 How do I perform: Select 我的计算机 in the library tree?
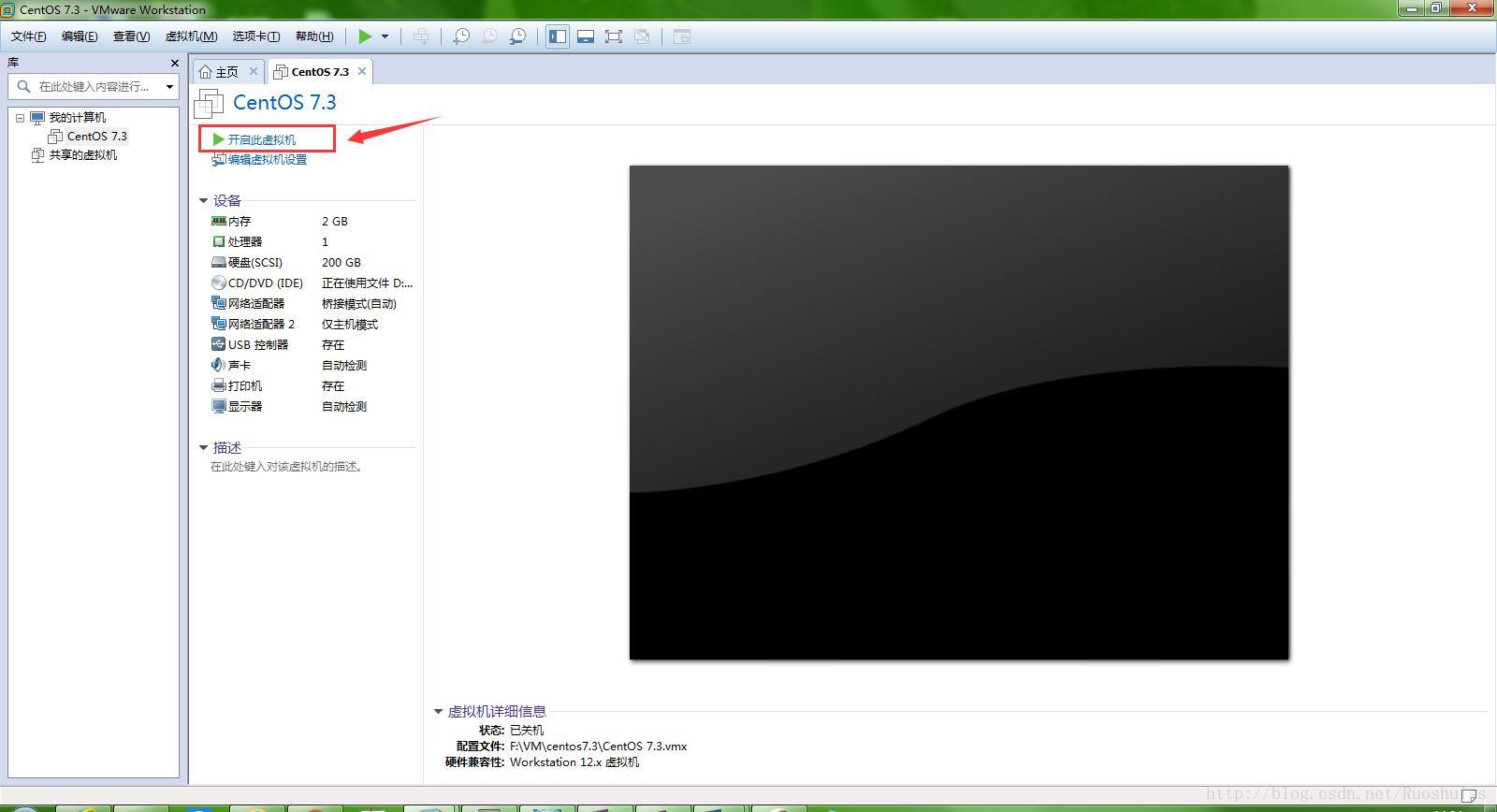tap(78, 118)
